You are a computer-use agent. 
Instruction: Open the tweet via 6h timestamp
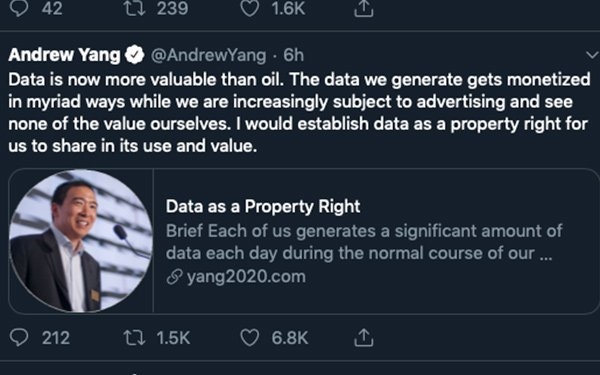tap(293, 55)
